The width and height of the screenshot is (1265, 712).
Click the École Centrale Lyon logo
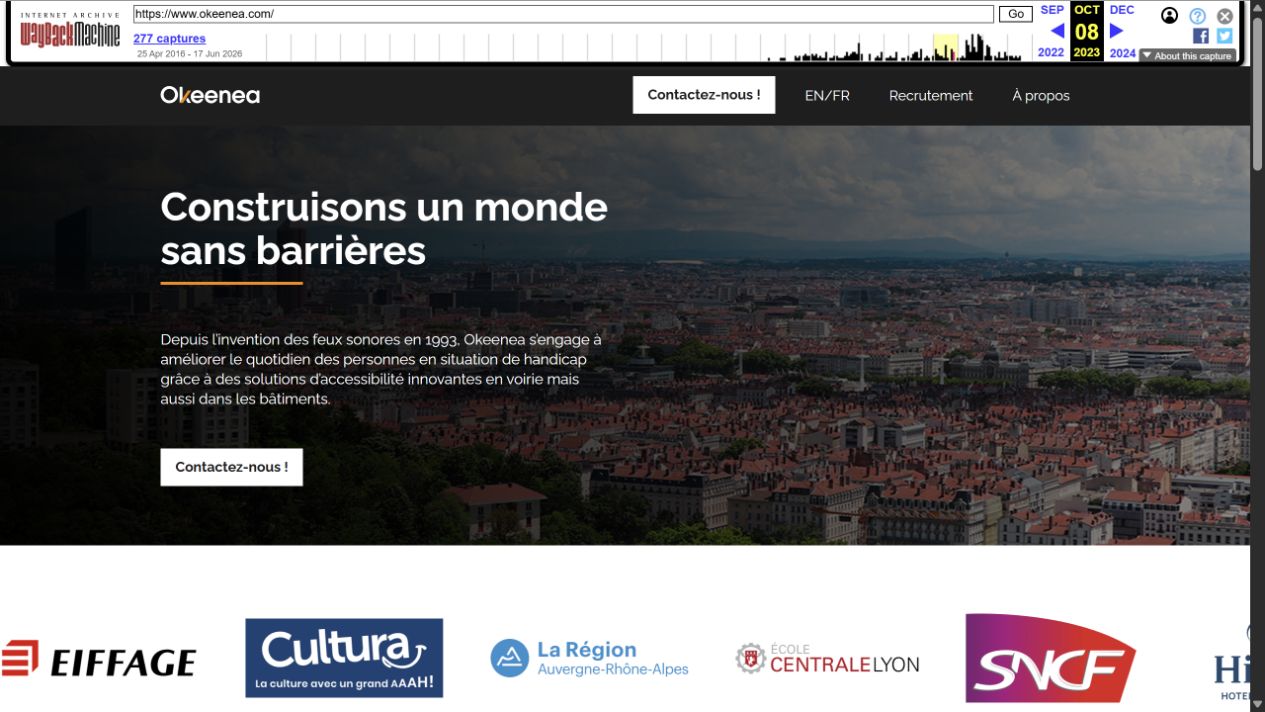click(x=827, y=659)
